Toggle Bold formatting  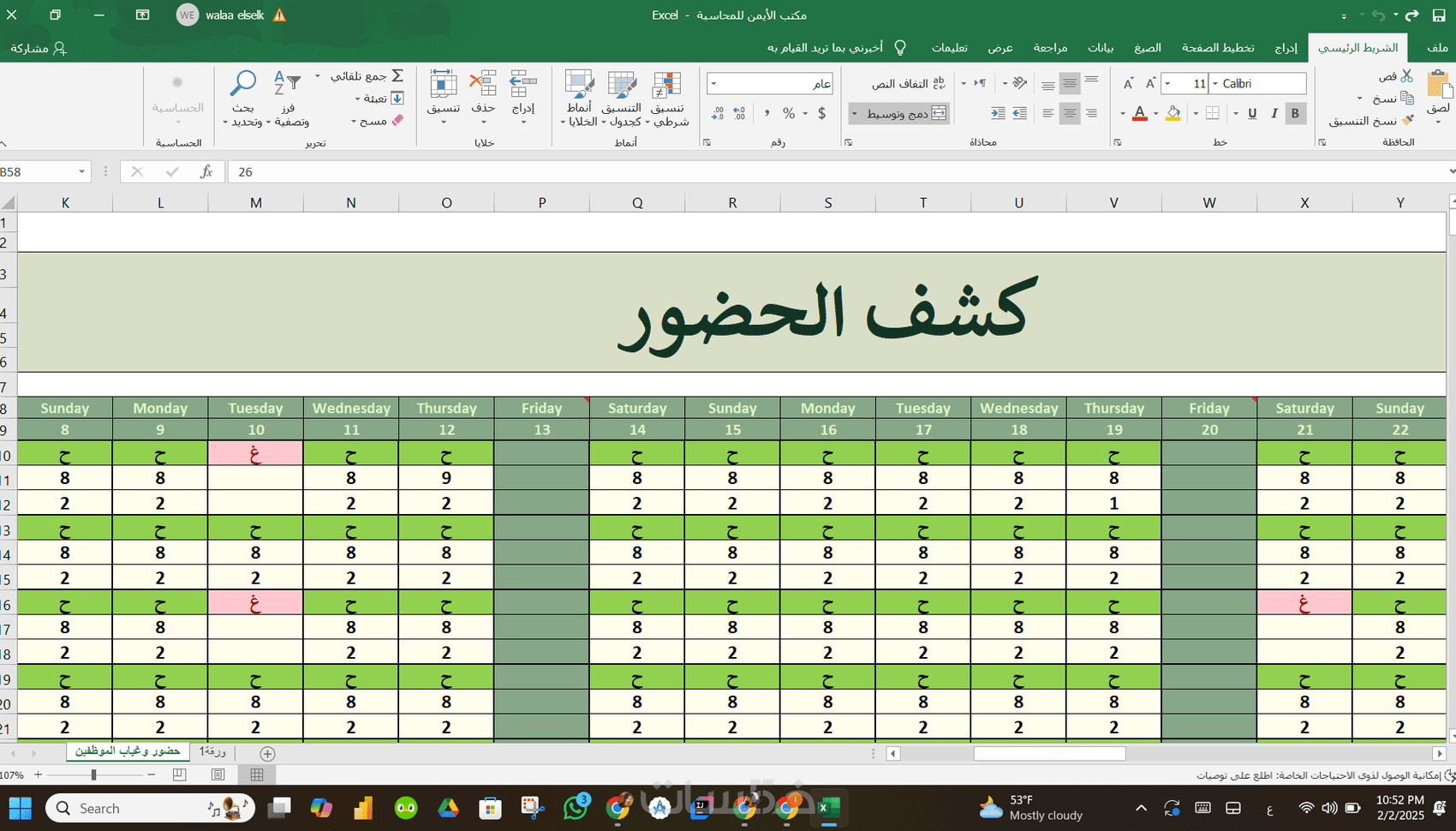1295,113
